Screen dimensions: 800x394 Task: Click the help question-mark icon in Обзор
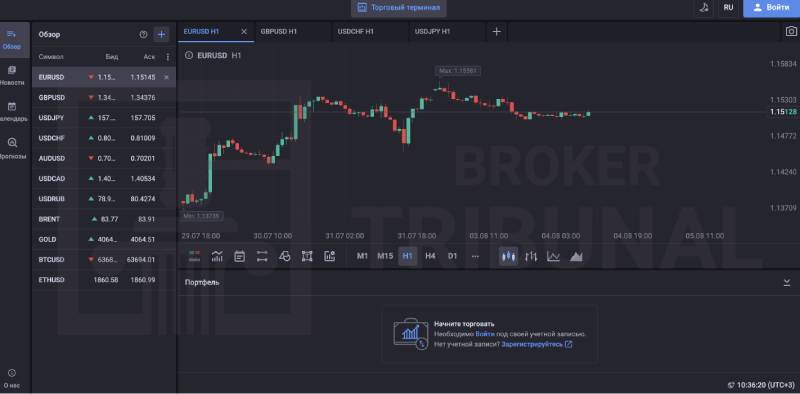[143, 35]
